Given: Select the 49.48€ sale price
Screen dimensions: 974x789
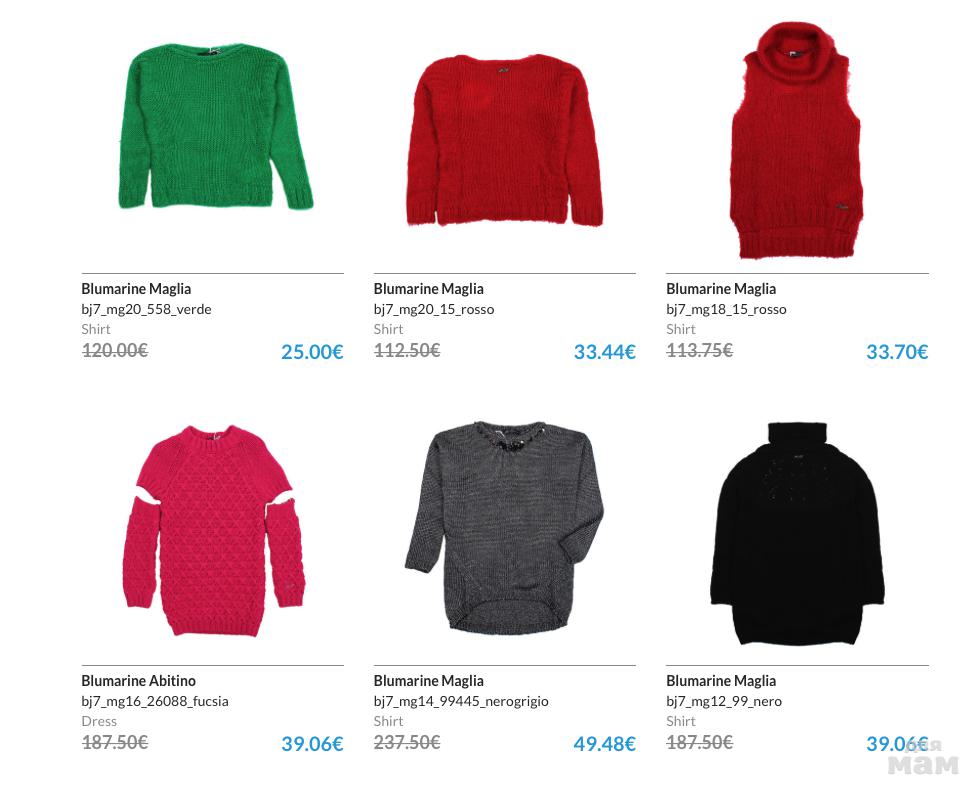Looking at the screenshot, I should (604, 744).
